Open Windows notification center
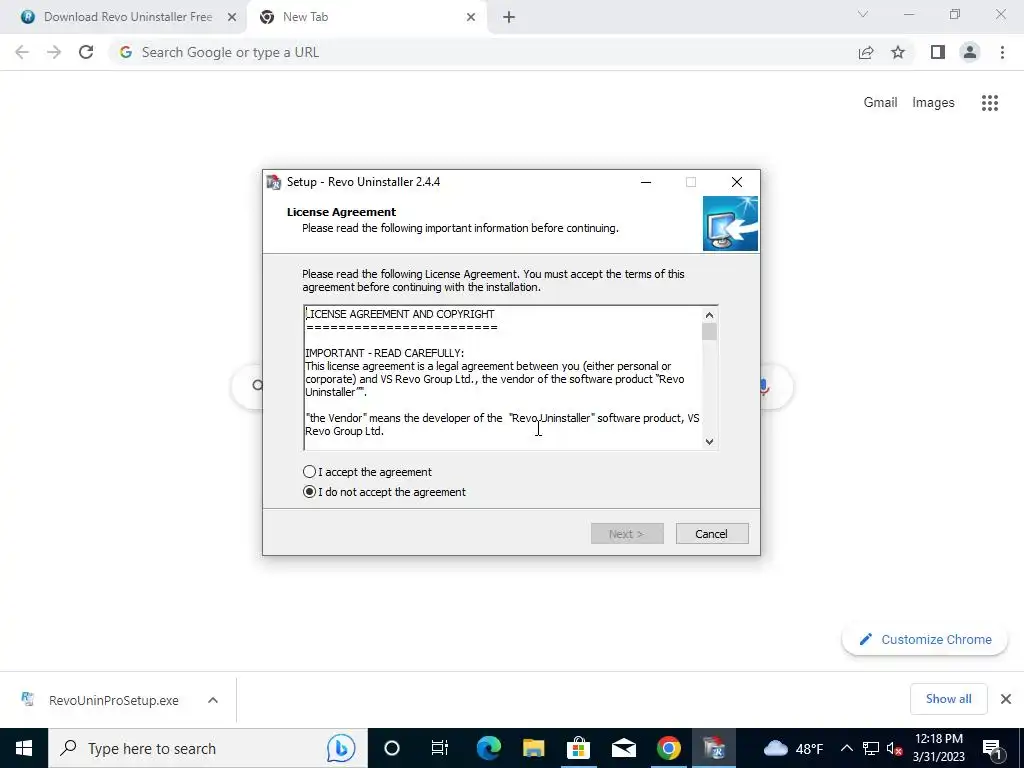 993,748
